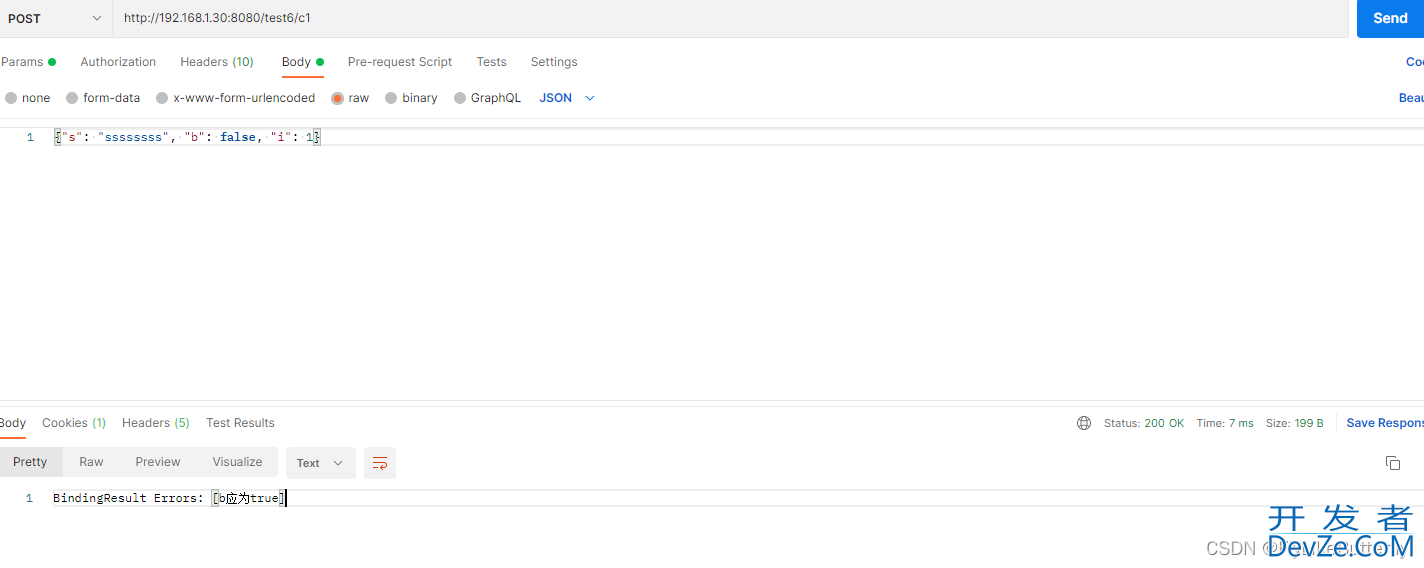Open the Text response format dropdown
Image resolution: width=1424 pixels, height=568 pixels.
pos(320,463)
